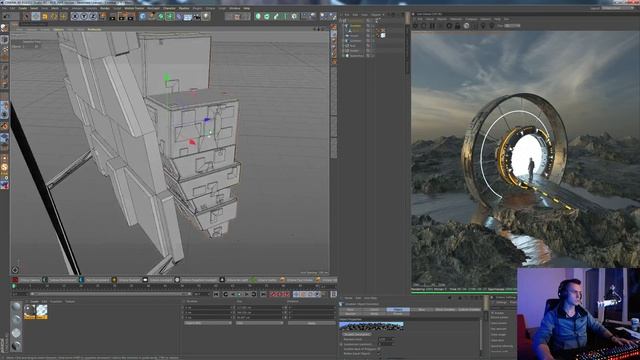Click the Make Editable icon

point(4,28)
